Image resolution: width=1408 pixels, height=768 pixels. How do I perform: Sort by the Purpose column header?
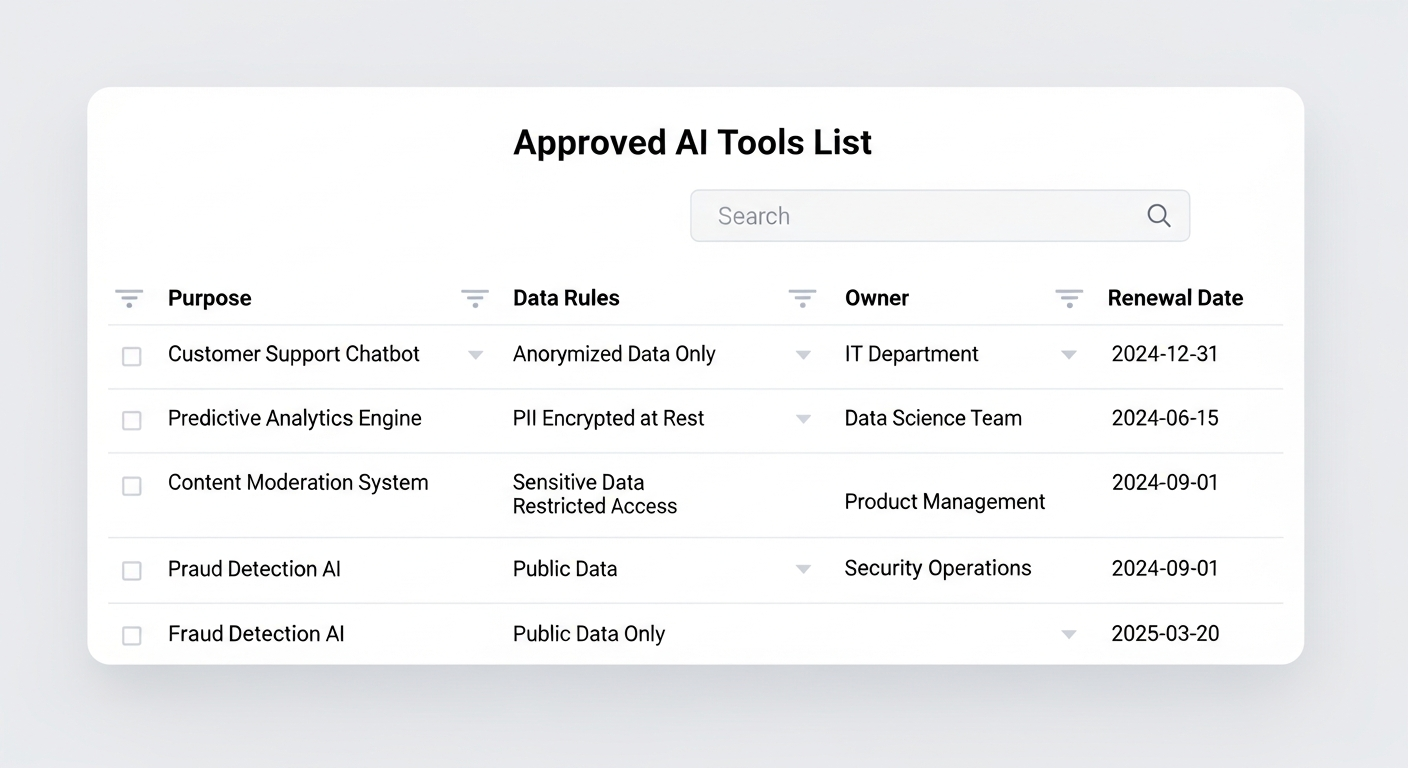pos(209,297)
